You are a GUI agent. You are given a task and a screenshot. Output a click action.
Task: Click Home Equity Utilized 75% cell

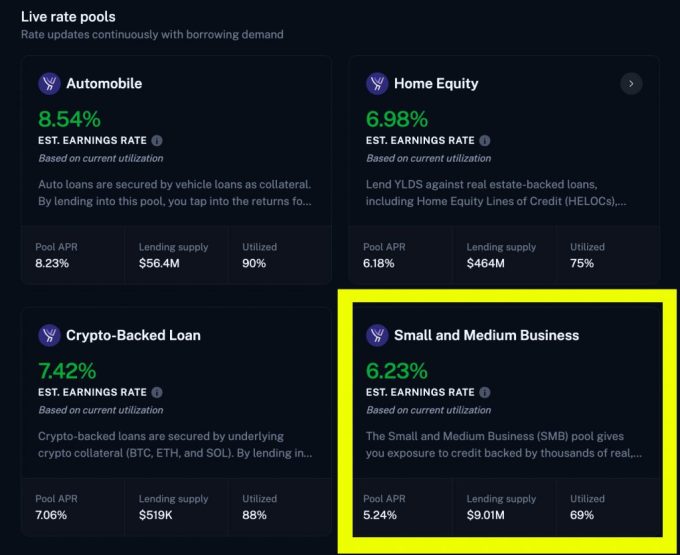[607, 255]
